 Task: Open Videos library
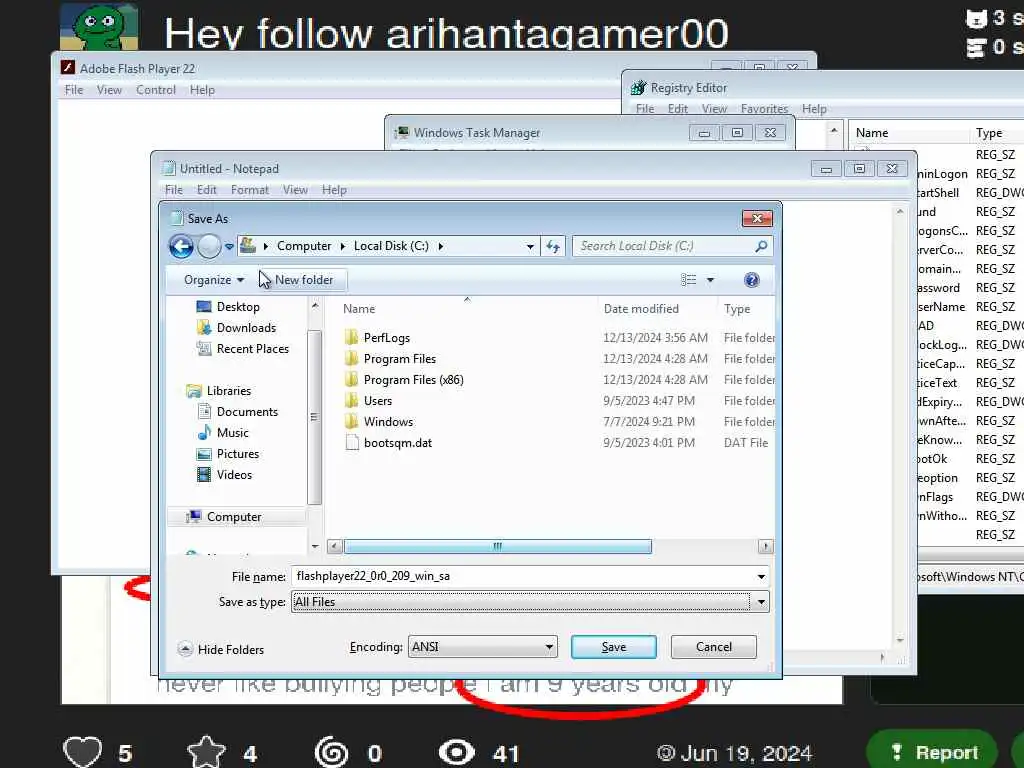[x=234, y=475]
